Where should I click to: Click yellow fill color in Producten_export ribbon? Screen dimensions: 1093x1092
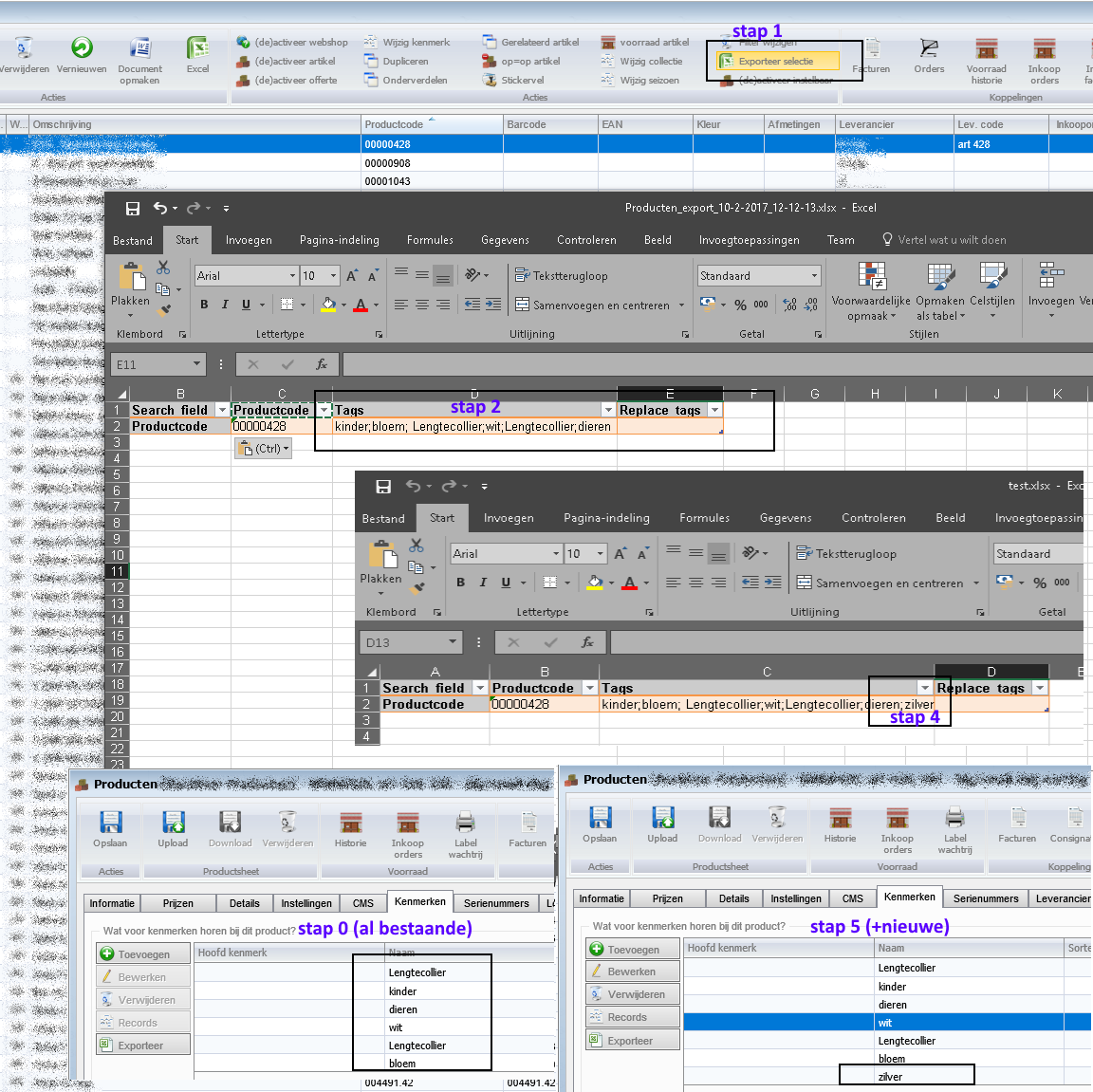click(328, 305)
